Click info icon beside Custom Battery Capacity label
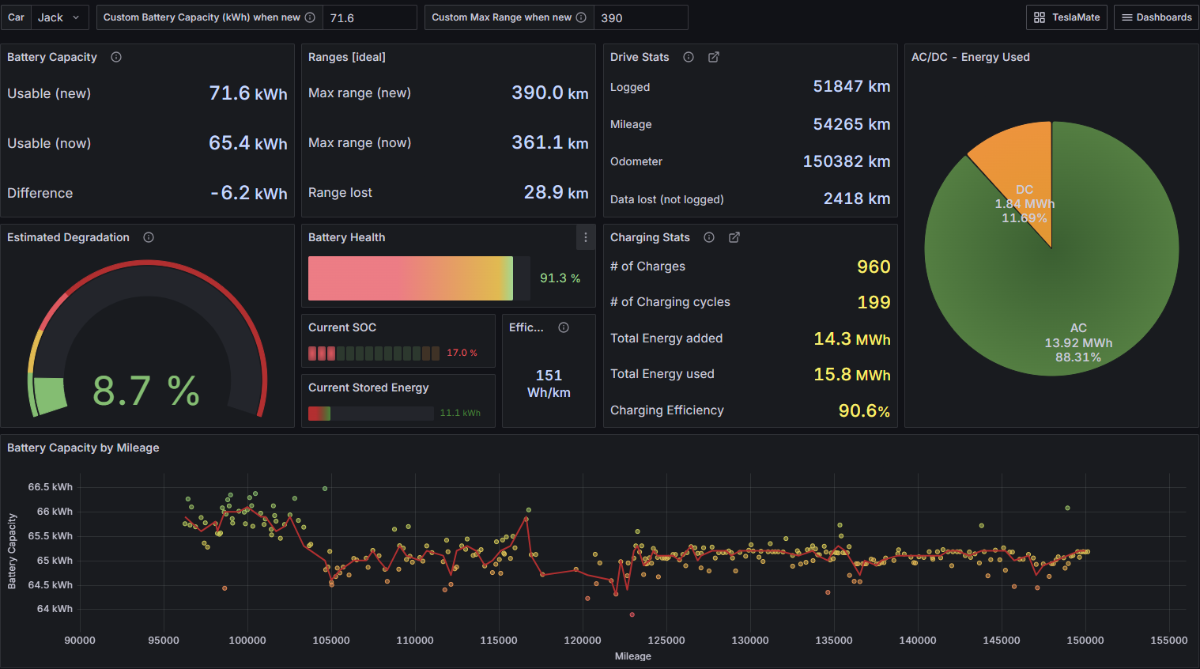 [x=309, y=18]
